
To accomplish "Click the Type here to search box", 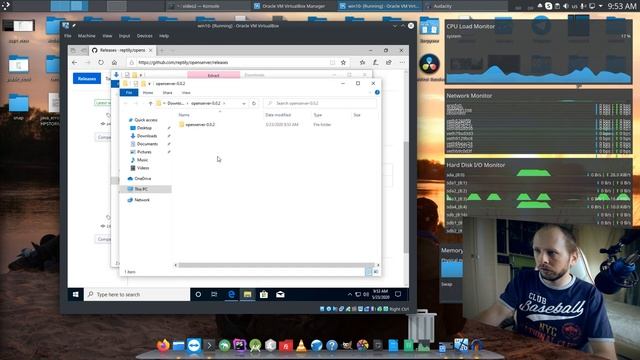I will click(x=137, y=294).
